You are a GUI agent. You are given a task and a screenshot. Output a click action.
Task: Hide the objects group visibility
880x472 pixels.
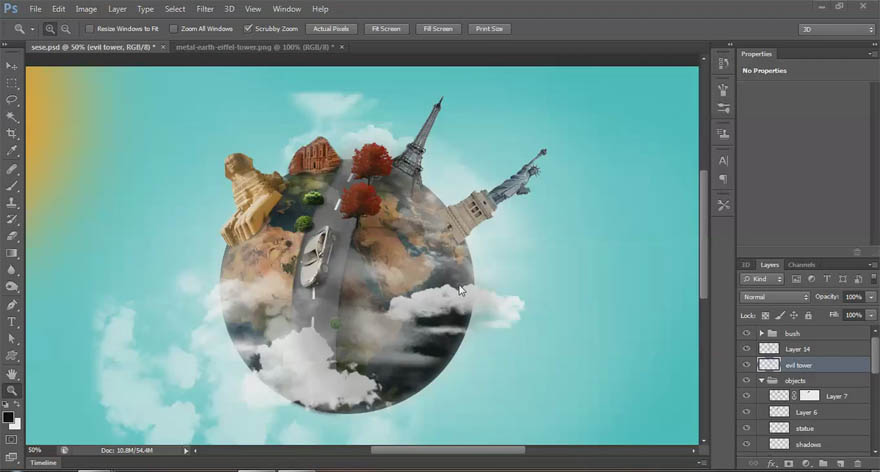(x=746, y=381)
